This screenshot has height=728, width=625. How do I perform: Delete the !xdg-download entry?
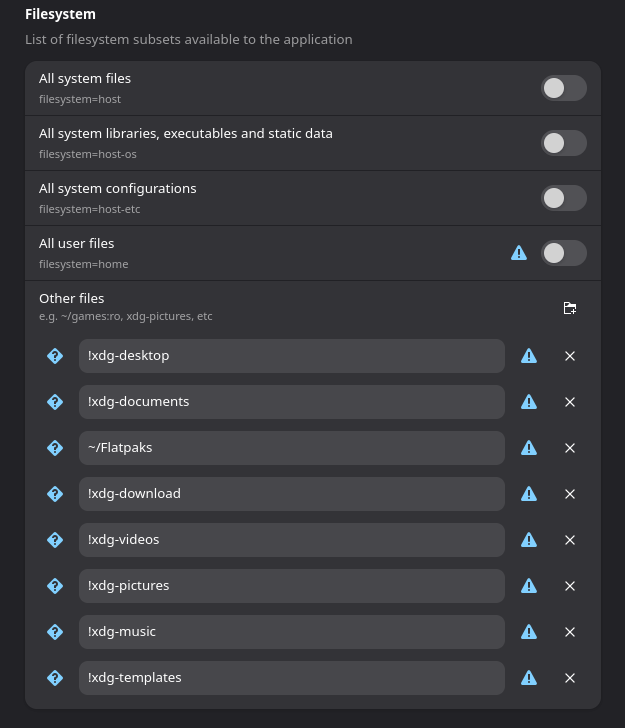pyautogui.click(x=570, y=494)
